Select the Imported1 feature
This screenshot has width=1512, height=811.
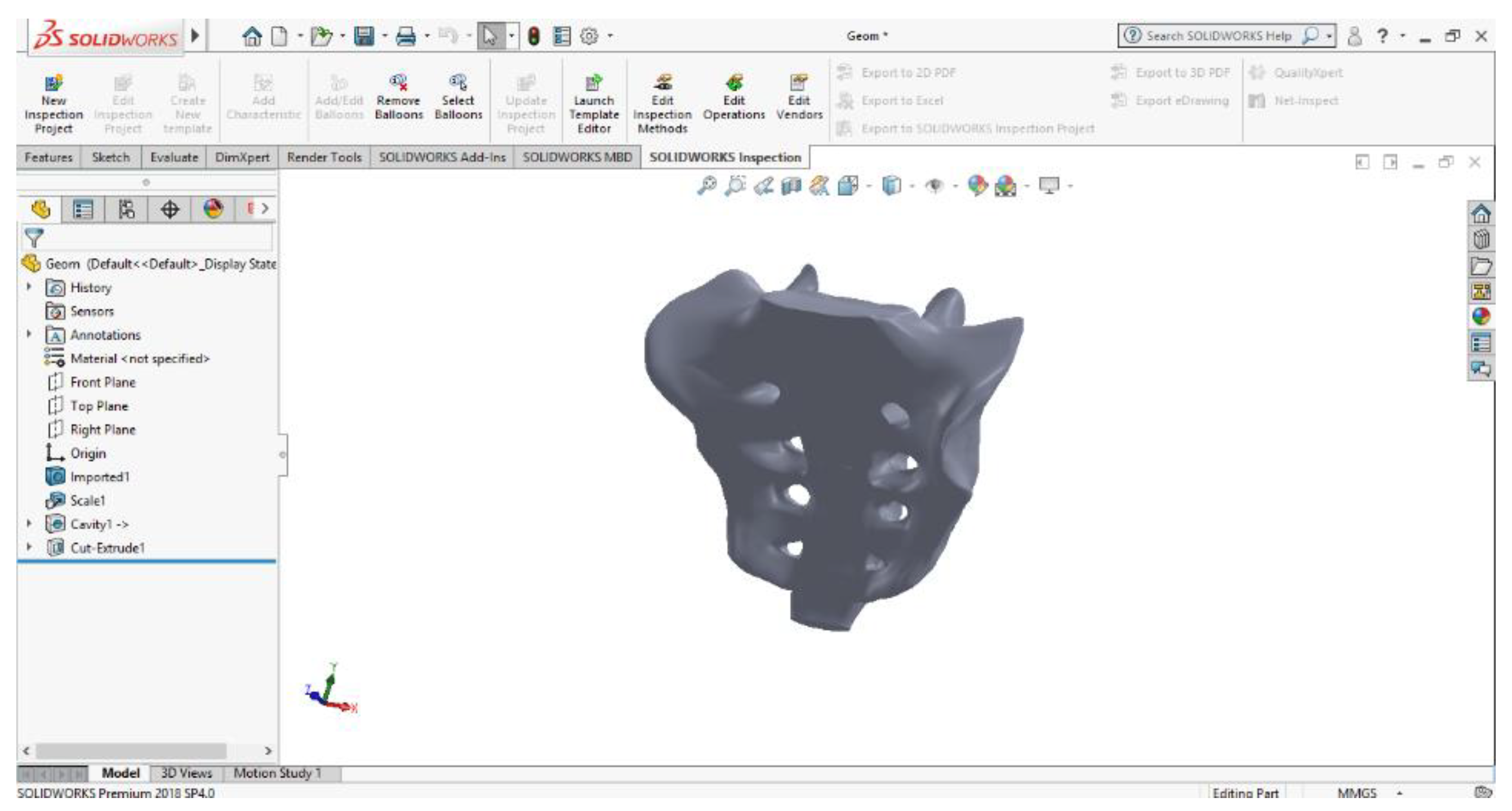click(x=99, y=476)
